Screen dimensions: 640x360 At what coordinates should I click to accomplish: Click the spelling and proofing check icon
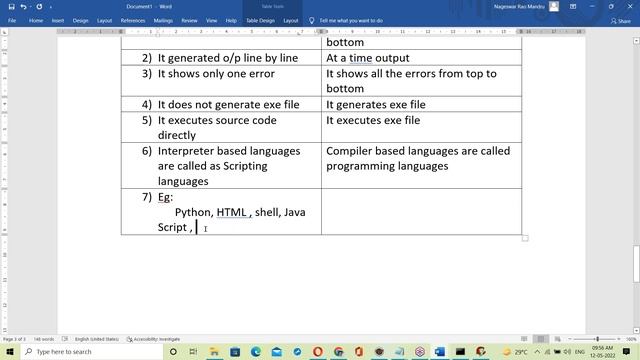pos(65,339)
